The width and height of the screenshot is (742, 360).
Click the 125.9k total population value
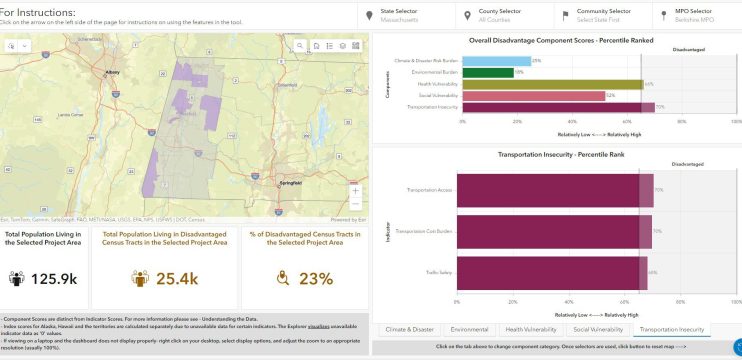[54, 279]
